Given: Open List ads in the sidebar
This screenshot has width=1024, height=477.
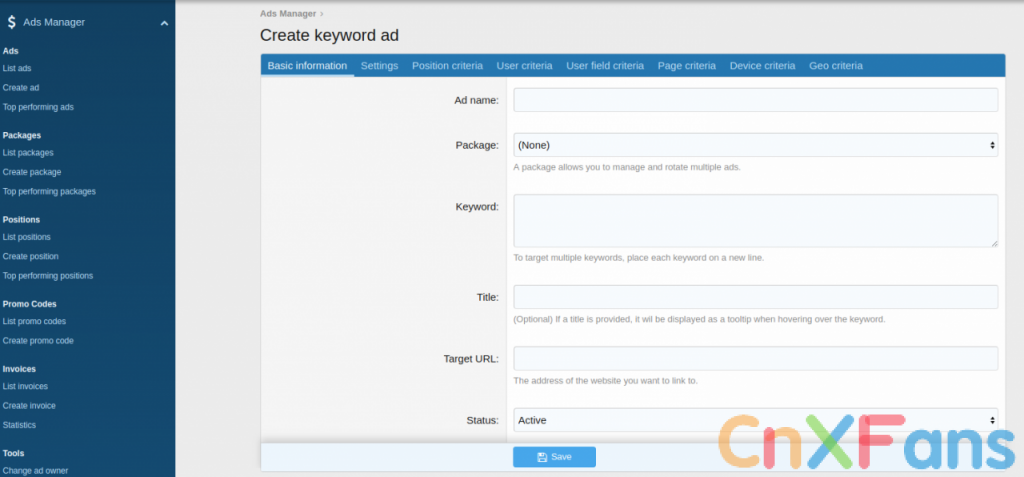Looking at the screenshot, I should (x=17, y=68).
